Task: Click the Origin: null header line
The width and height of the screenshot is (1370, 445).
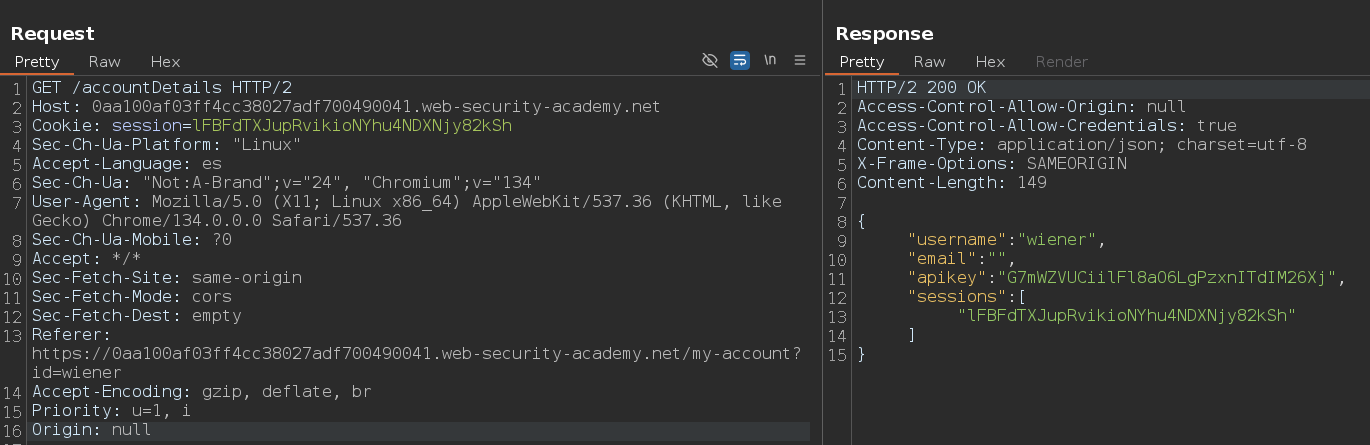Action: [x=92, y=430]
